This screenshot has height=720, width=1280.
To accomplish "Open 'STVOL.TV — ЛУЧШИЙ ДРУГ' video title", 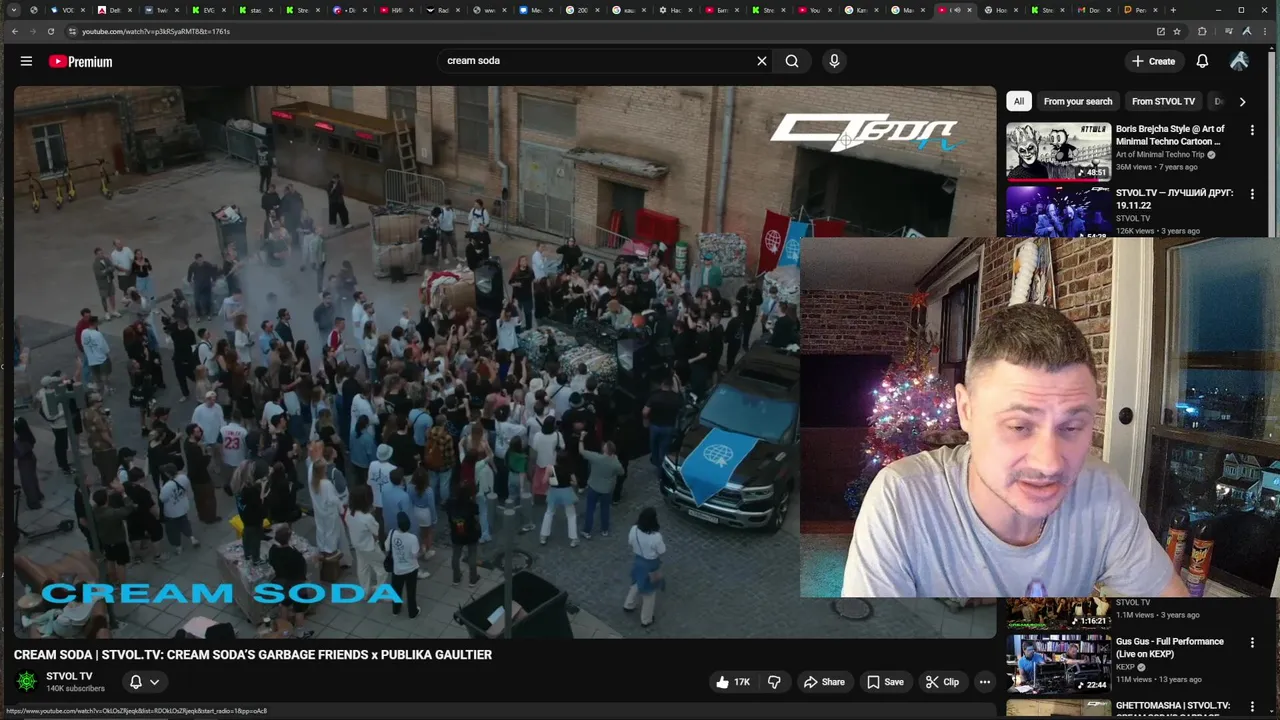I will (1174, 199).
